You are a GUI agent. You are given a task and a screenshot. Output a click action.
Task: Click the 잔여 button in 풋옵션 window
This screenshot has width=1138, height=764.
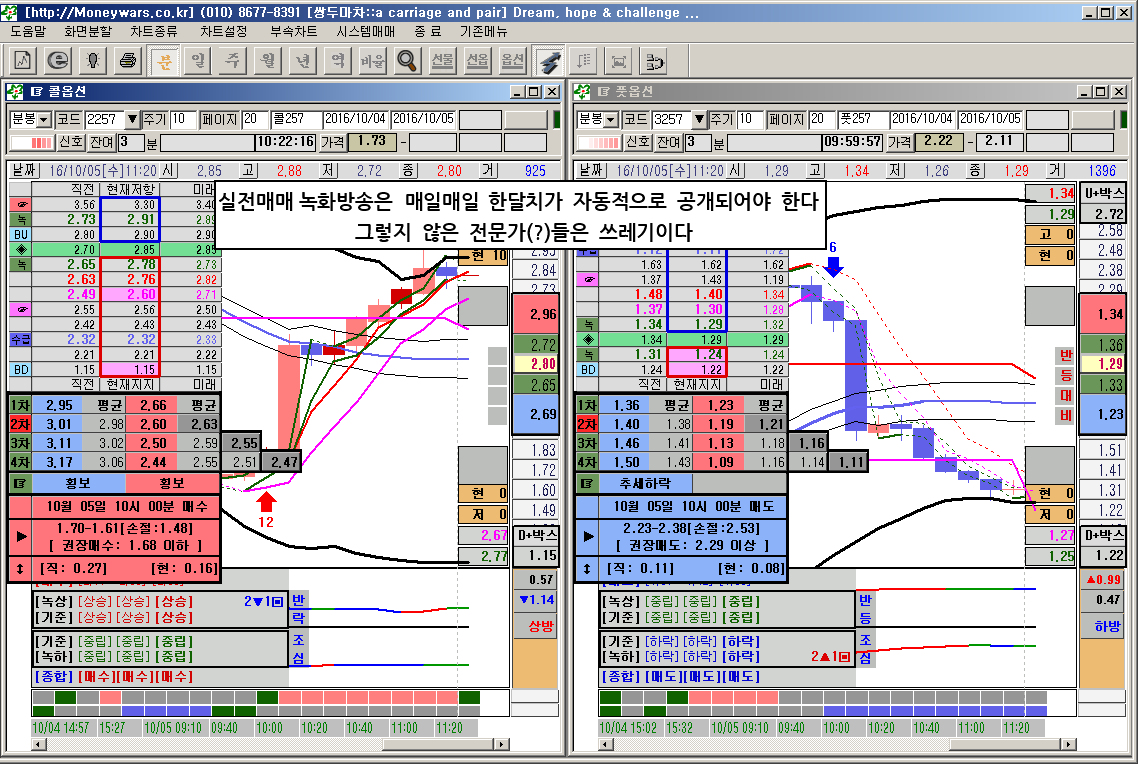(668, 142)
